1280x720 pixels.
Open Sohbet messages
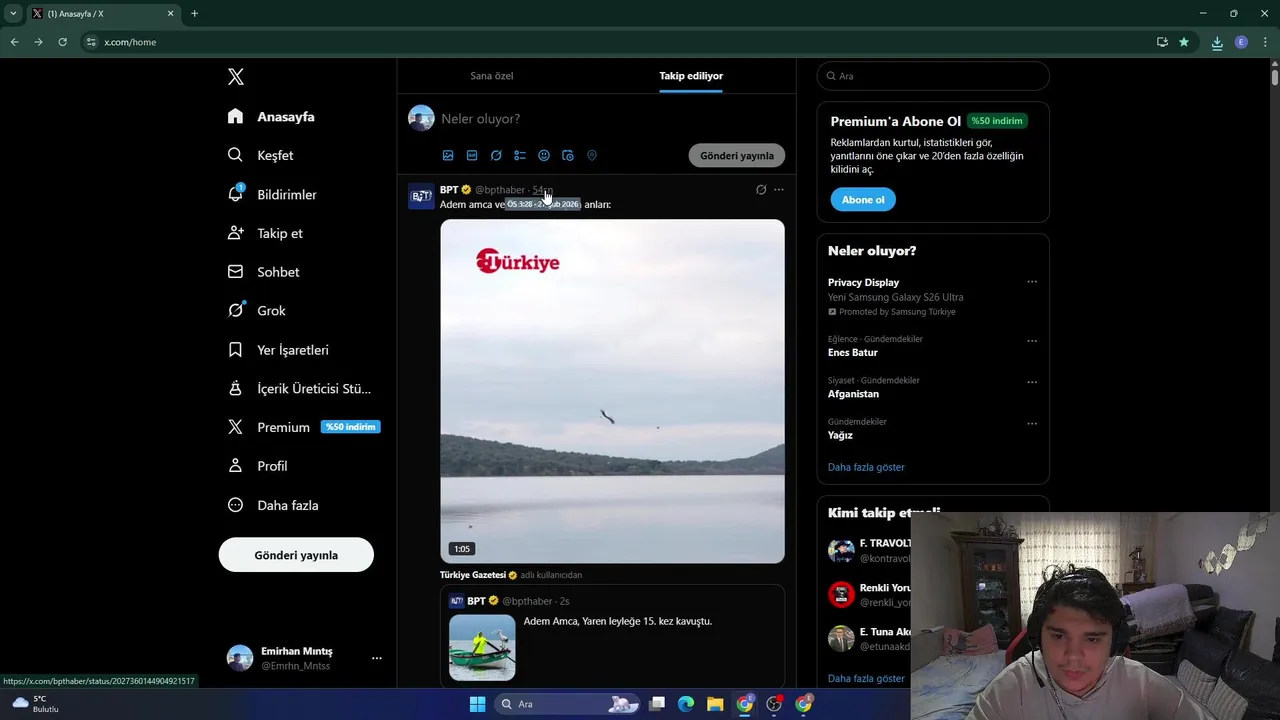263,272
